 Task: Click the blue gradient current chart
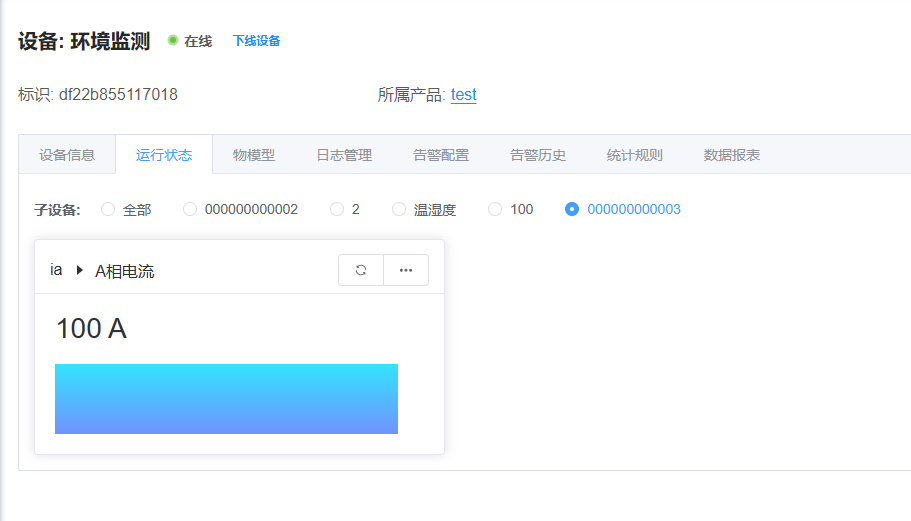[x=227, y=399]
